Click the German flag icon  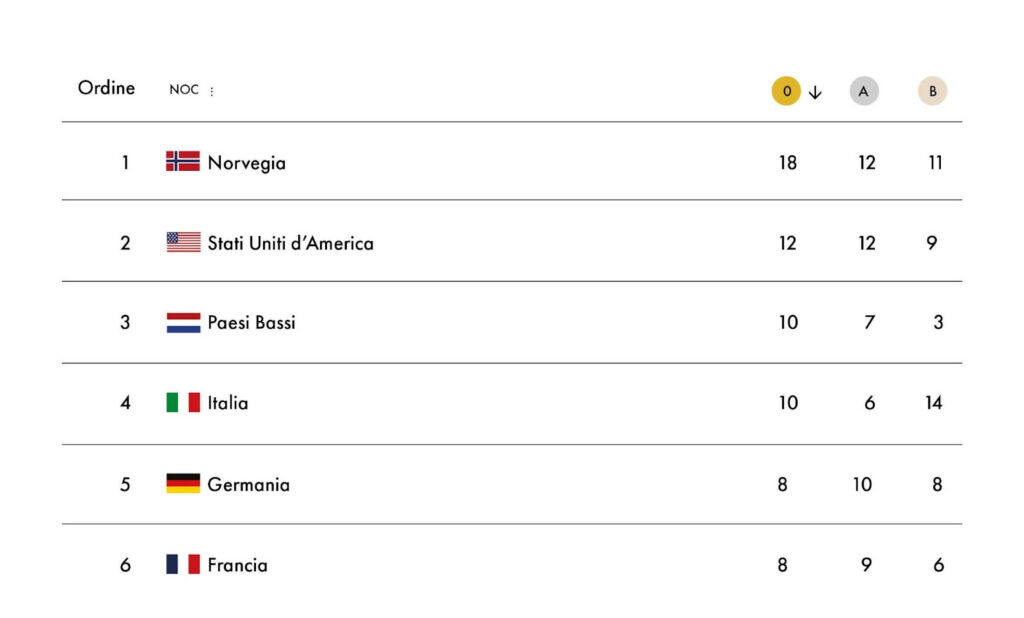pos(183,484)
